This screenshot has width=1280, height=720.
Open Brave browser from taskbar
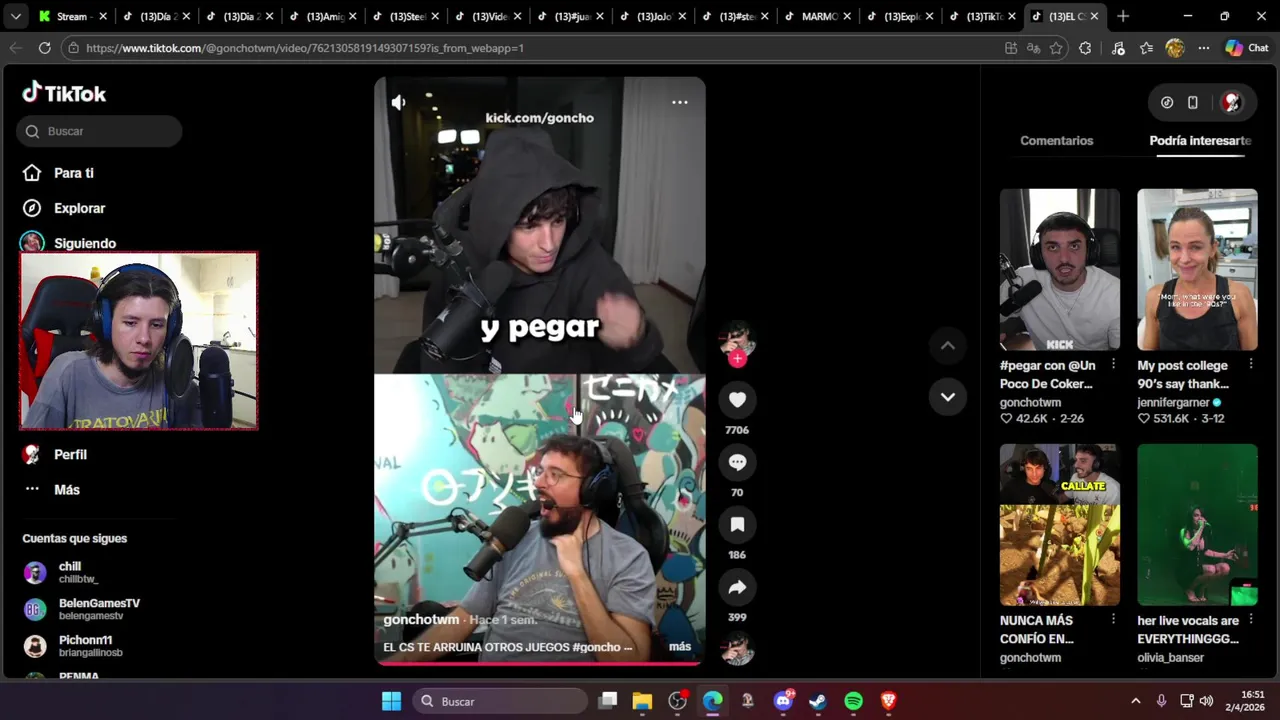[888, 701]
